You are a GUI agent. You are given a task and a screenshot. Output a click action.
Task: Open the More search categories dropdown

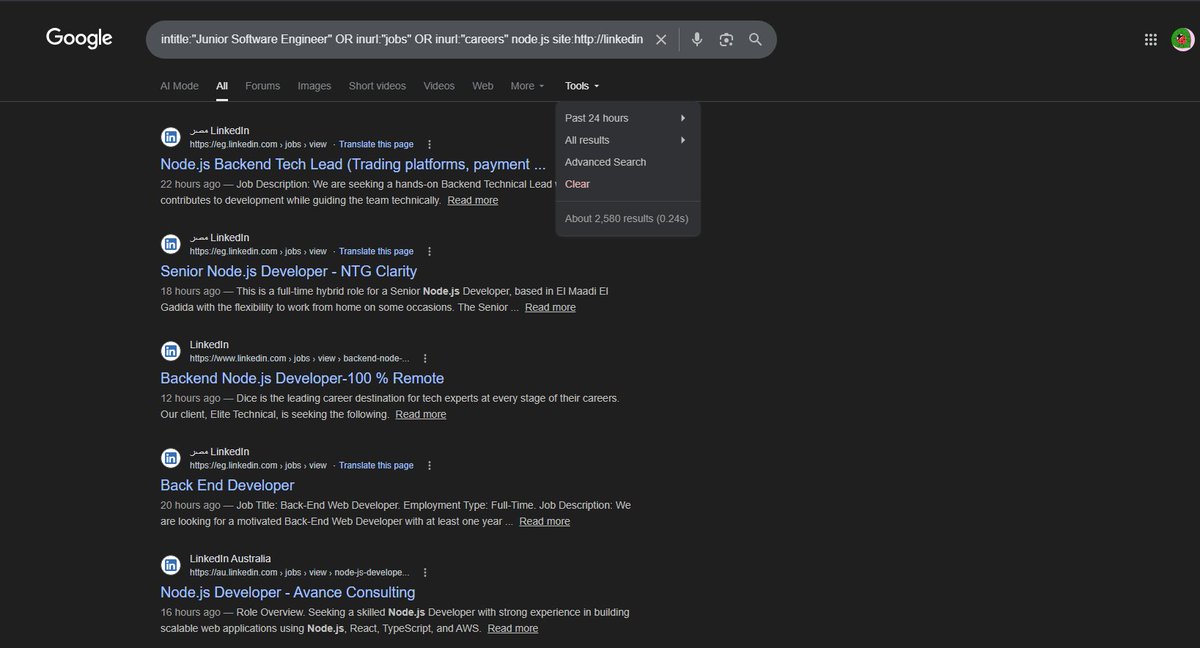(x=527, y=86)
